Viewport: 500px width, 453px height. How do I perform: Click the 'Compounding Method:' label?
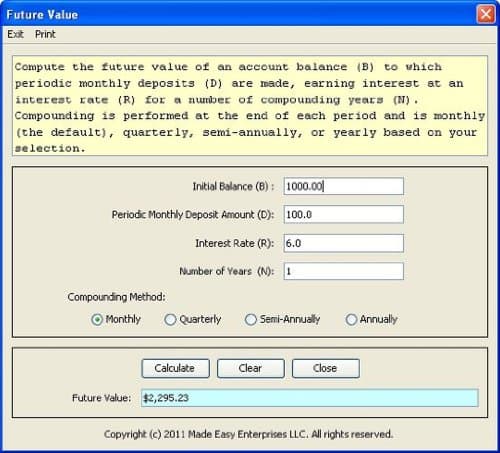(116, 297)
